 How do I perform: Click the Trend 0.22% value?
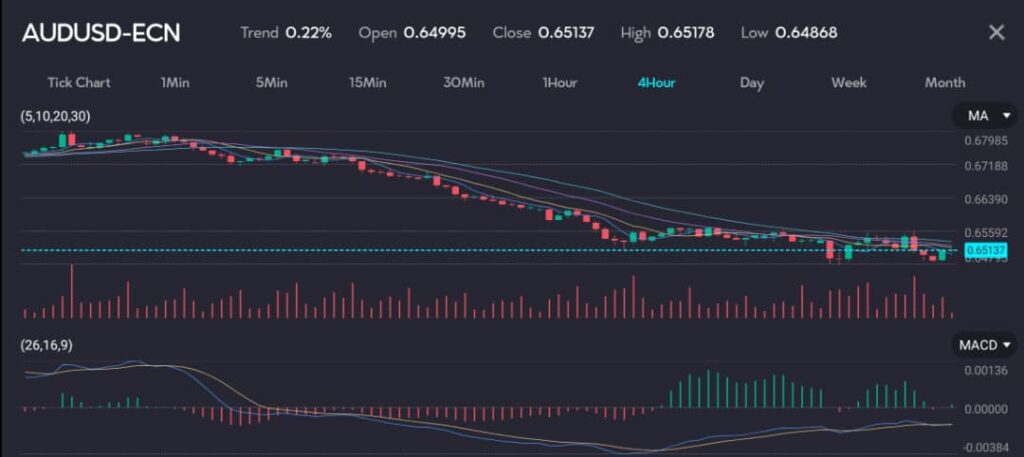click(x=309, y=32)
